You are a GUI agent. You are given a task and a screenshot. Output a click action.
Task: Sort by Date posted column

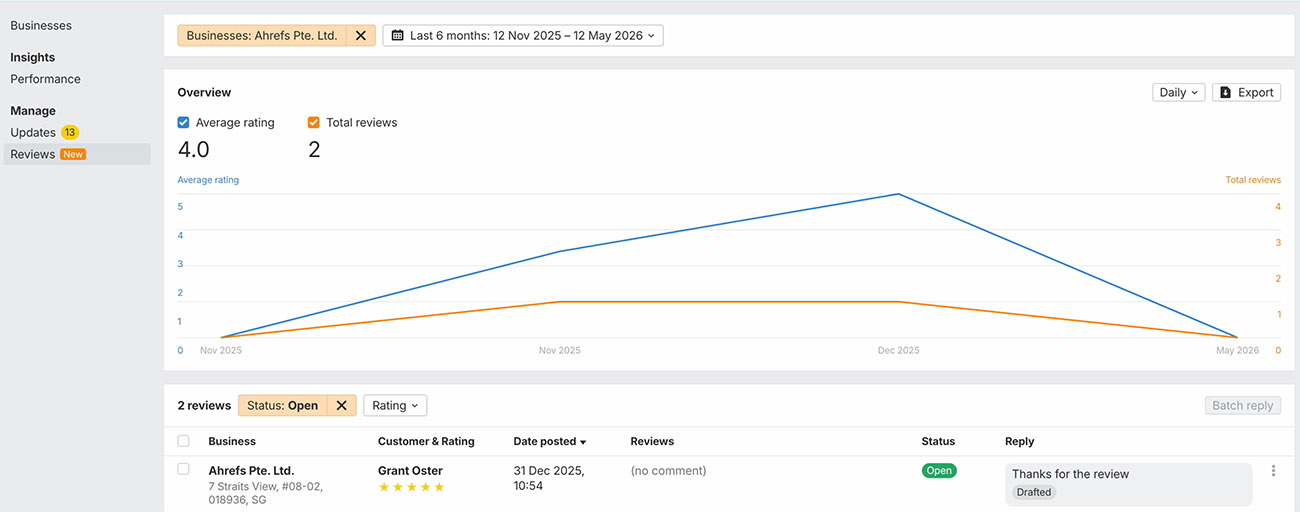(x=549, y=441)
